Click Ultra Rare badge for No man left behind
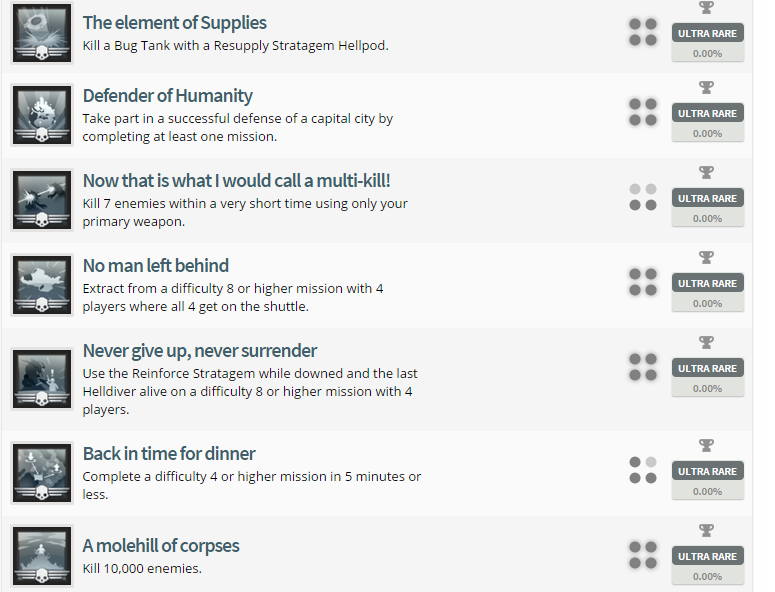The image size is (775, 592). click(707, 284)
